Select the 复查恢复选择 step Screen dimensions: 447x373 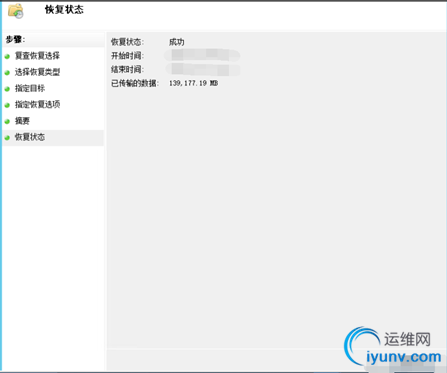point(37,56)
